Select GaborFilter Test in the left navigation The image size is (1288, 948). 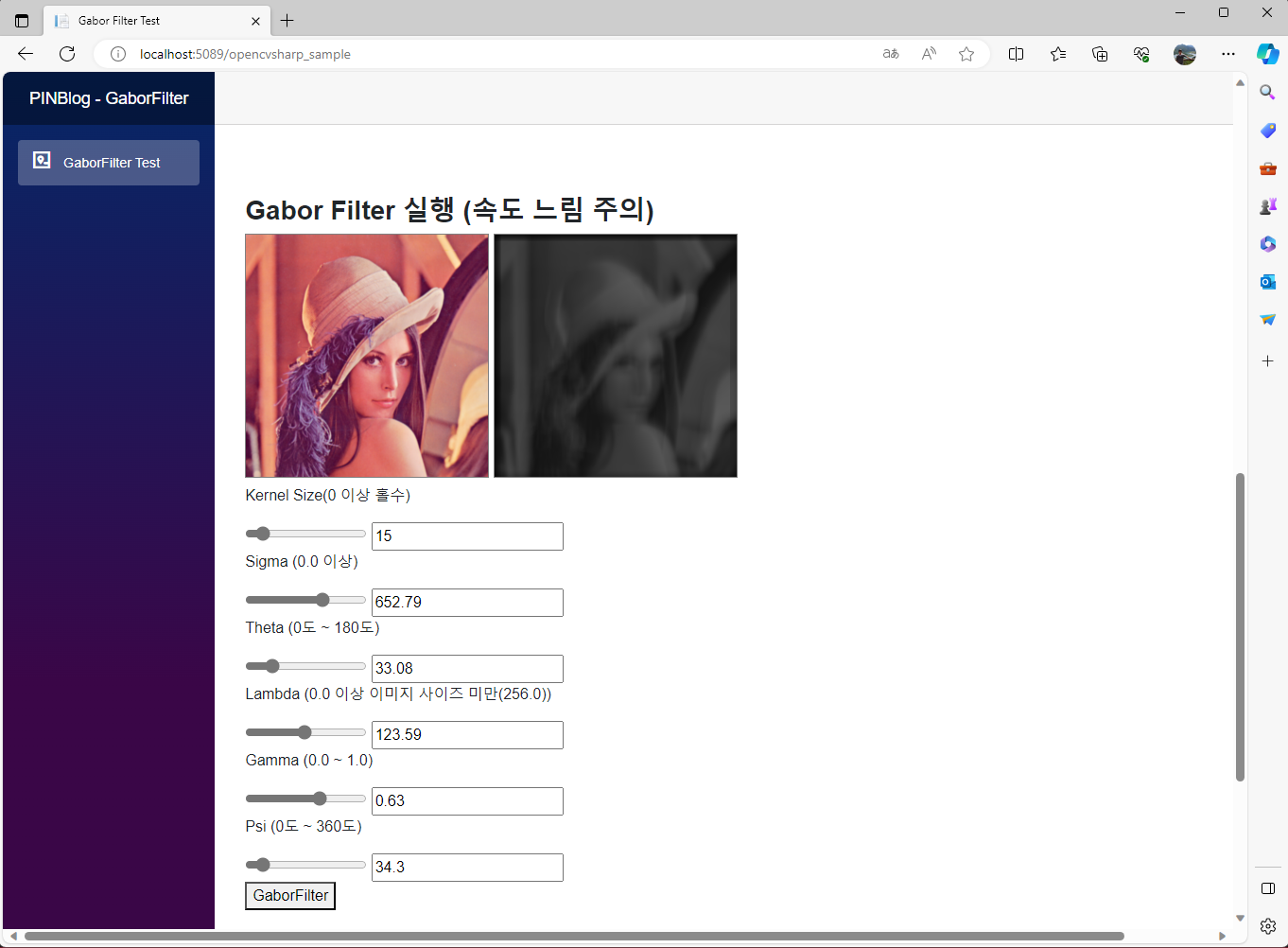108,162
